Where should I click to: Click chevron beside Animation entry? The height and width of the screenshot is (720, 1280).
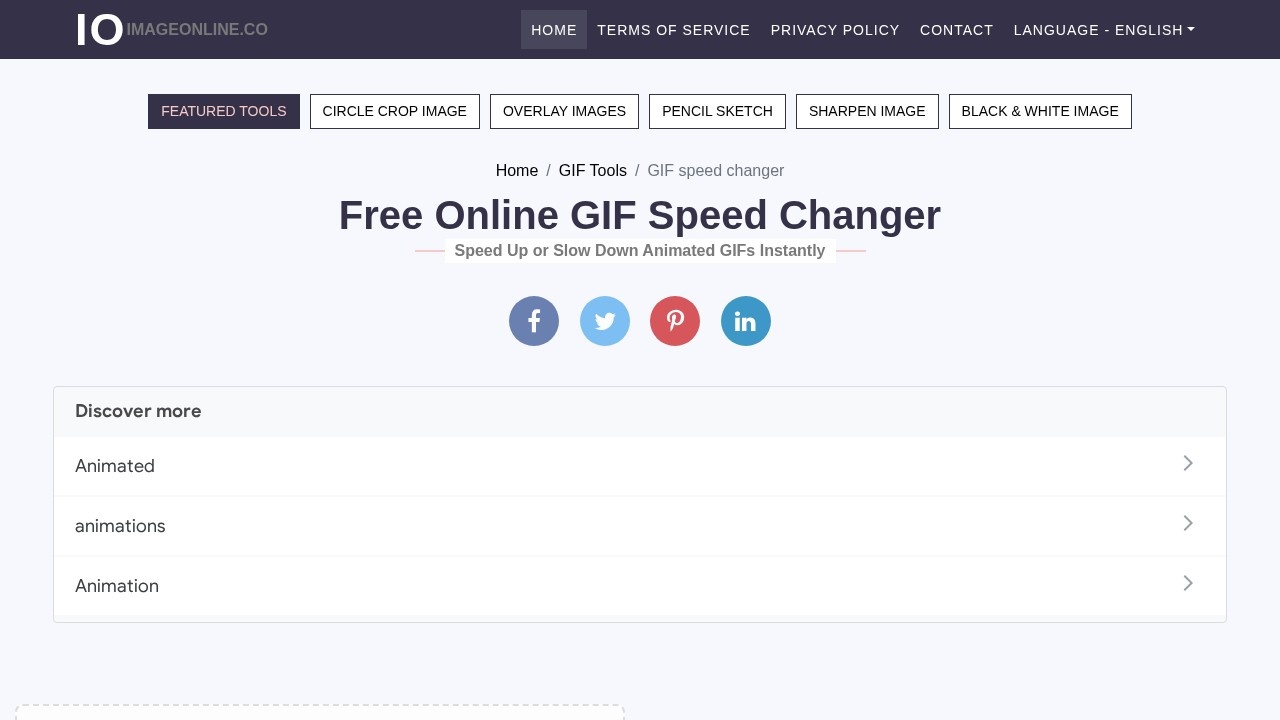click(x=1188, y=584)
